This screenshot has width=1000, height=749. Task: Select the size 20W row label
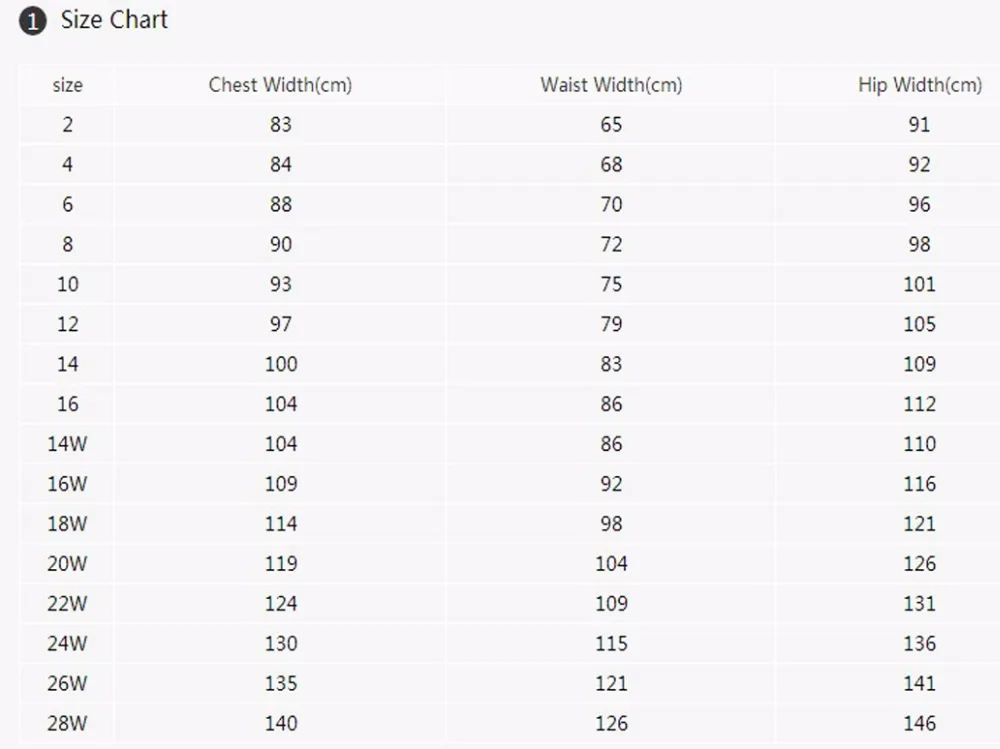[67, 564]
